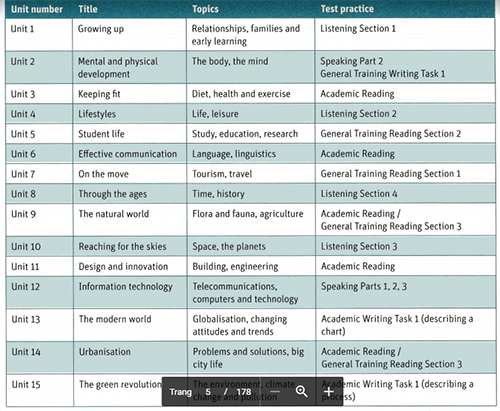
Task: Click 'The natural world' title
Action: [x=114, y=214]
